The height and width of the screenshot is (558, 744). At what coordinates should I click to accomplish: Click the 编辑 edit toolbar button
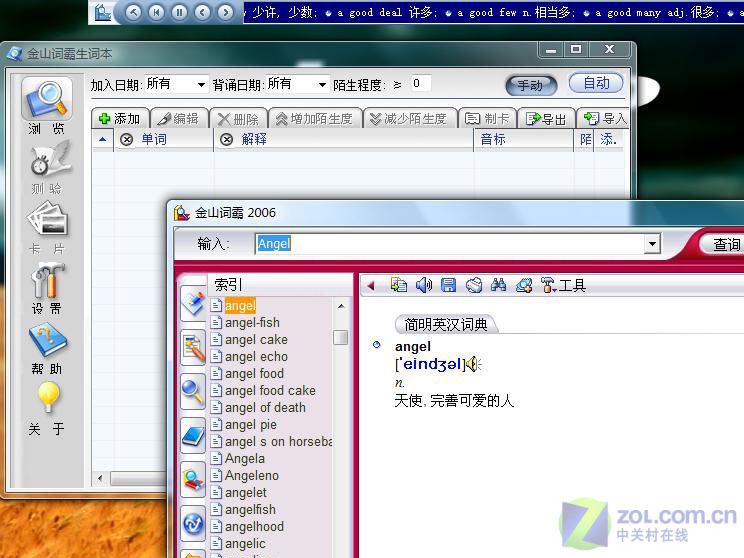tap(178, 119)
